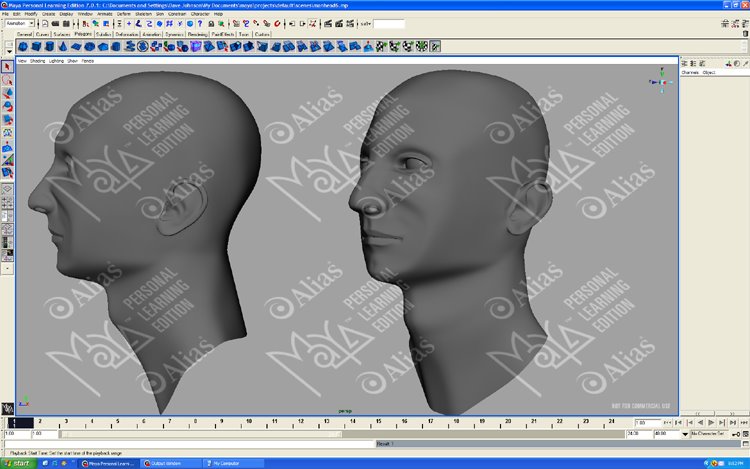This screenshot has width=750, height=469.
Task: Click the four view layout icon in toolbox
Action: (x=7, y=203)
